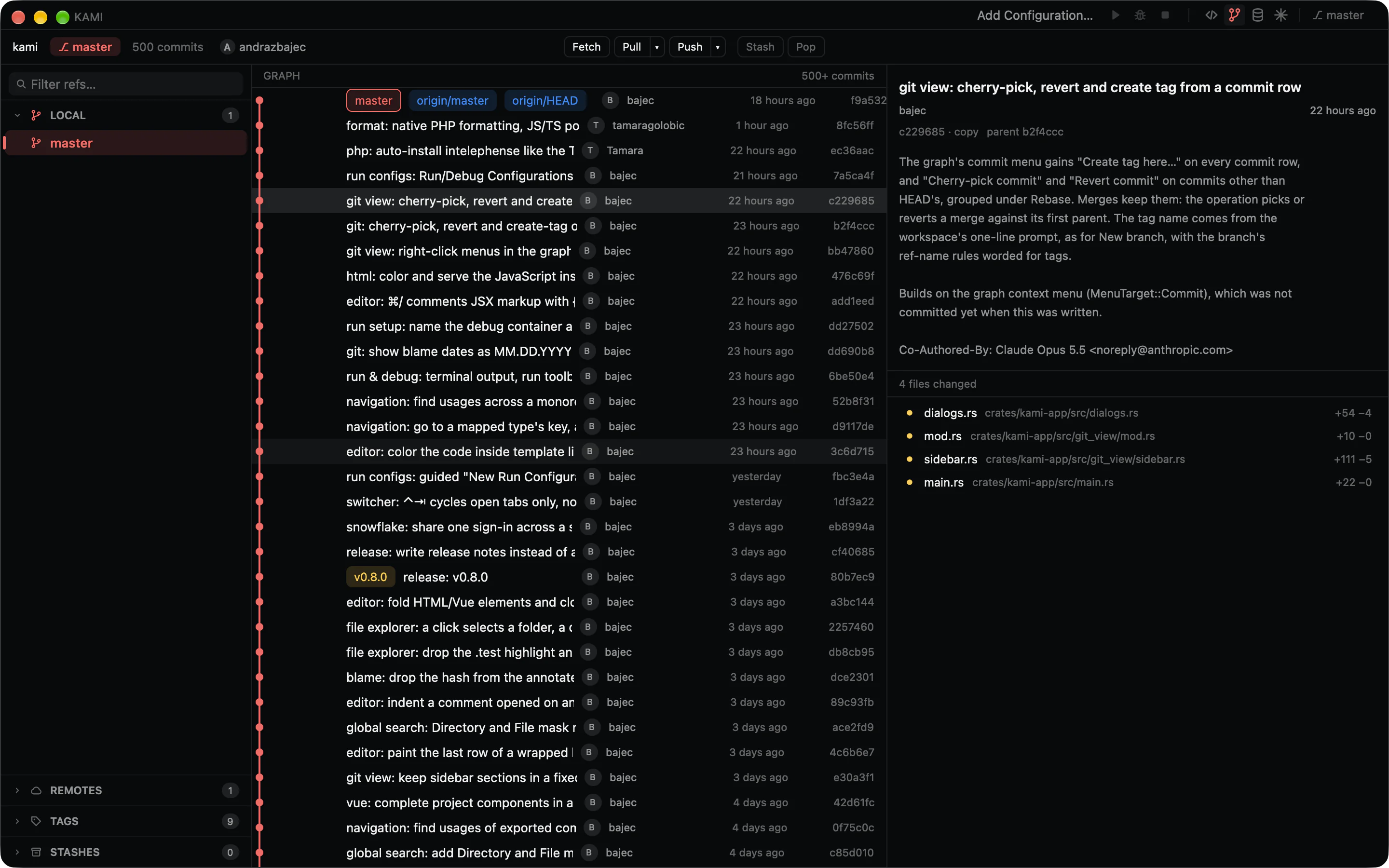The height and width of the screenshot is (868, 1389).
Task: Click commit hash c85d010
Action: coord(852,853)
